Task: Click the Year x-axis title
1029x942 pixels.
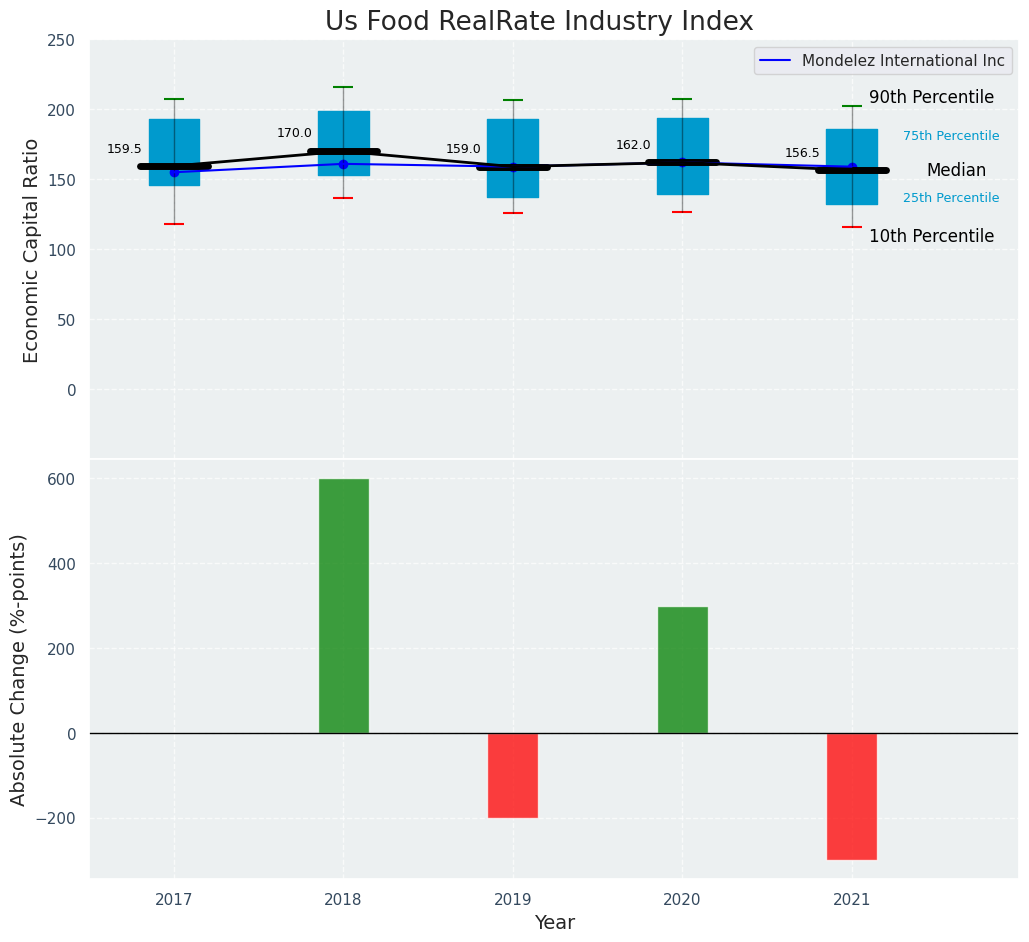Action: [554, 923]
